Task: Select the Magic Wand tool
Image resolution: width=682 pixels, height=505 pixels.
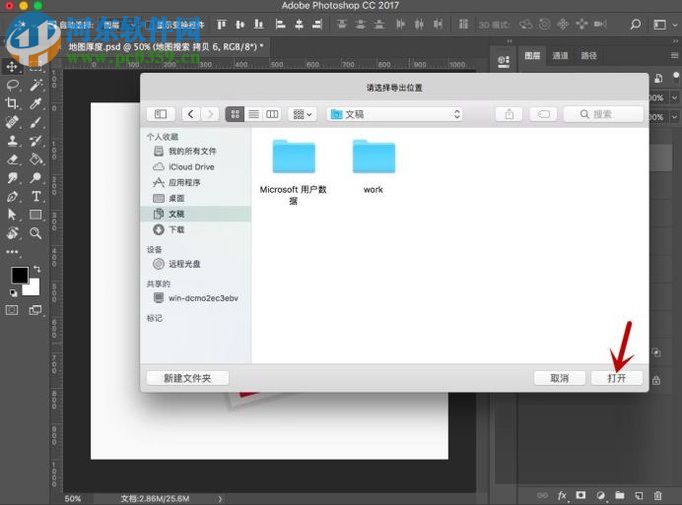Action: click(36, 85)
